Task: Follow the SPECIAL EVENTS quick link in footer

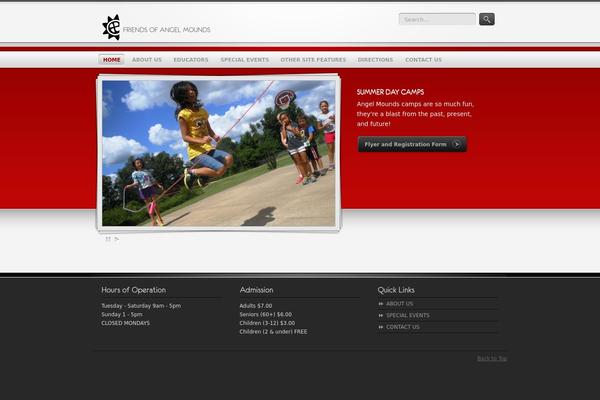Action: [x=408, y=315]
